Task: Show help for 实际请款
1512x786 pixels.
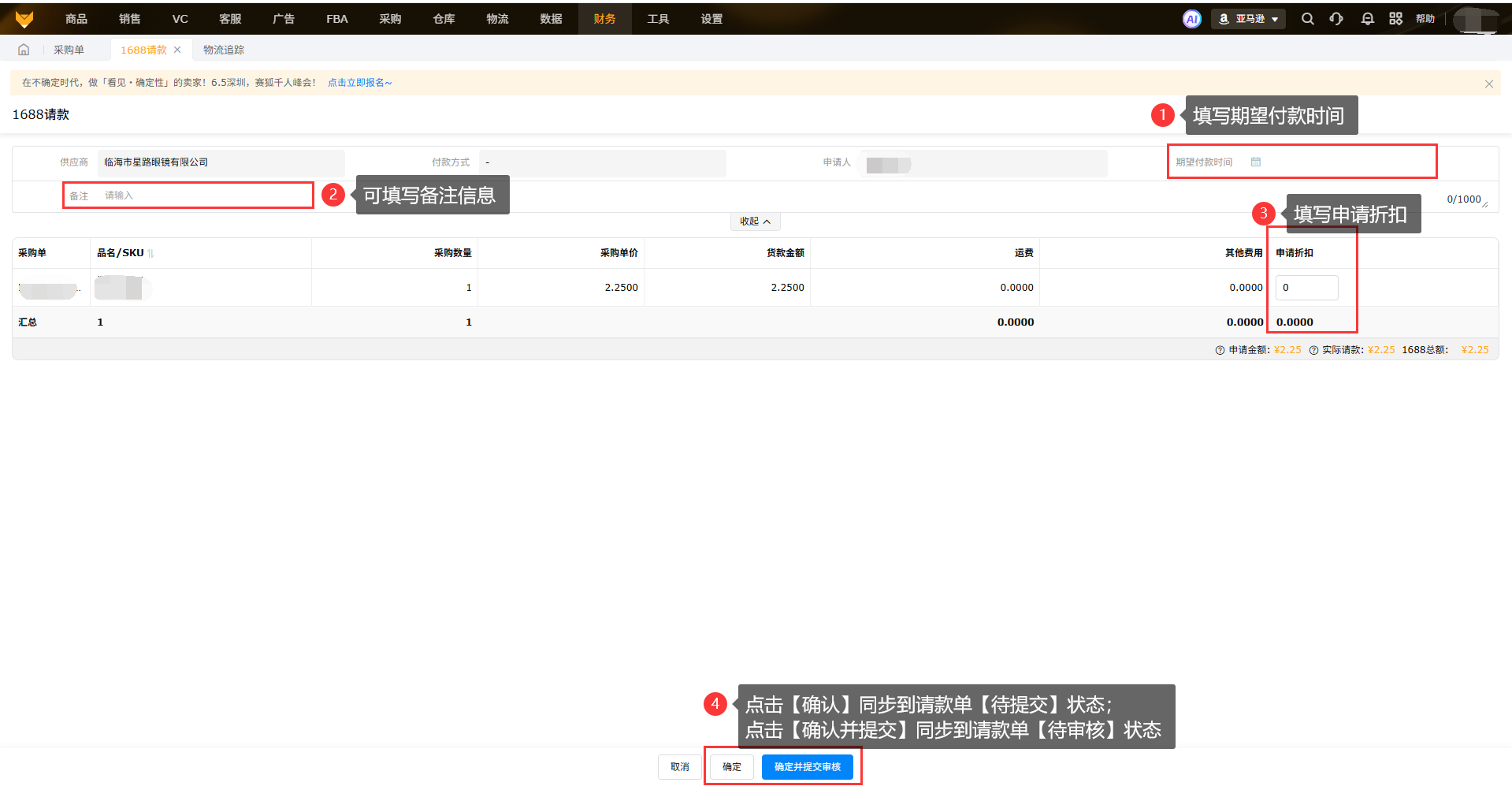Action: click(1313, 350)
